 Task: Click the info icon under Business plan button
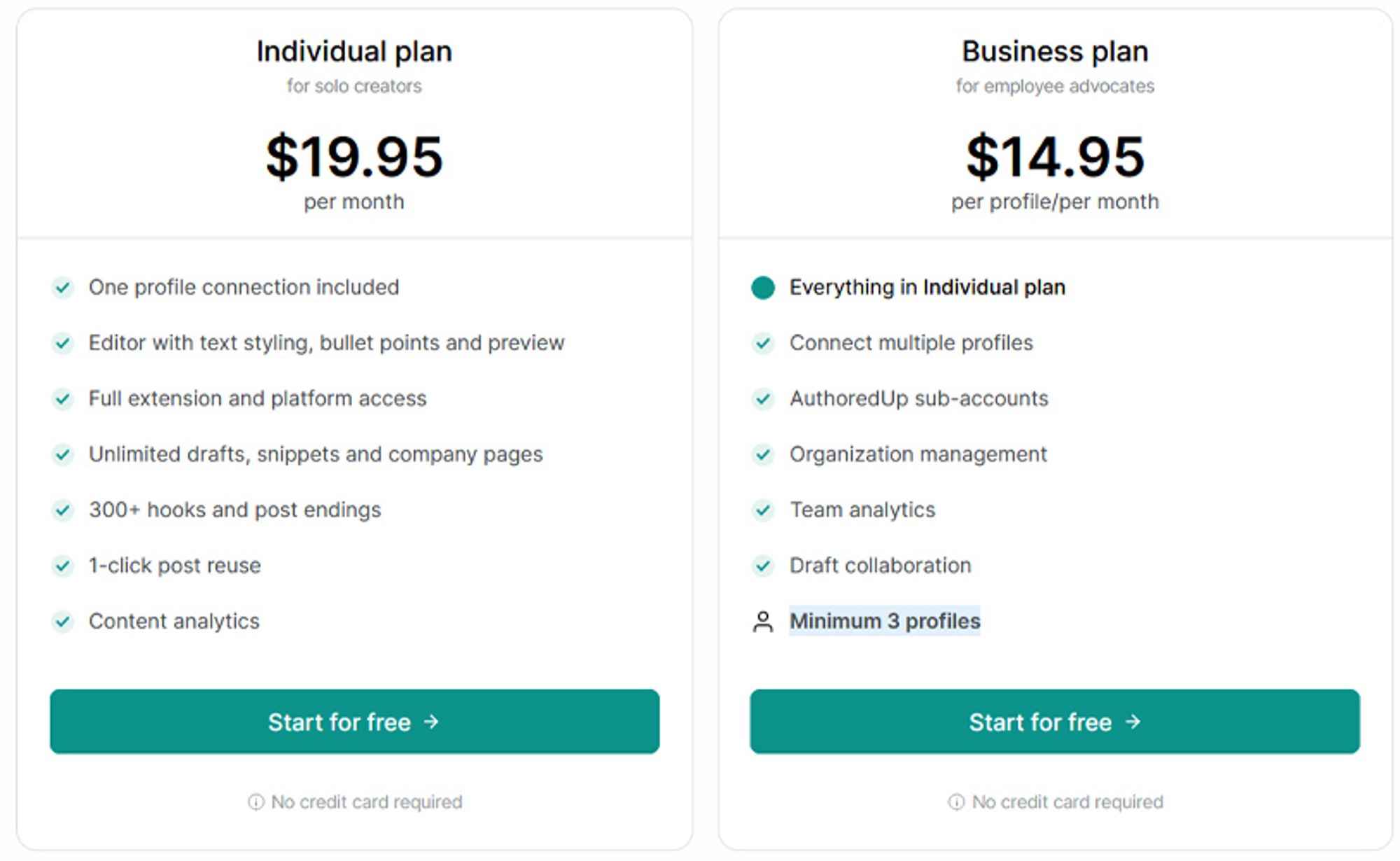[956, 802]
